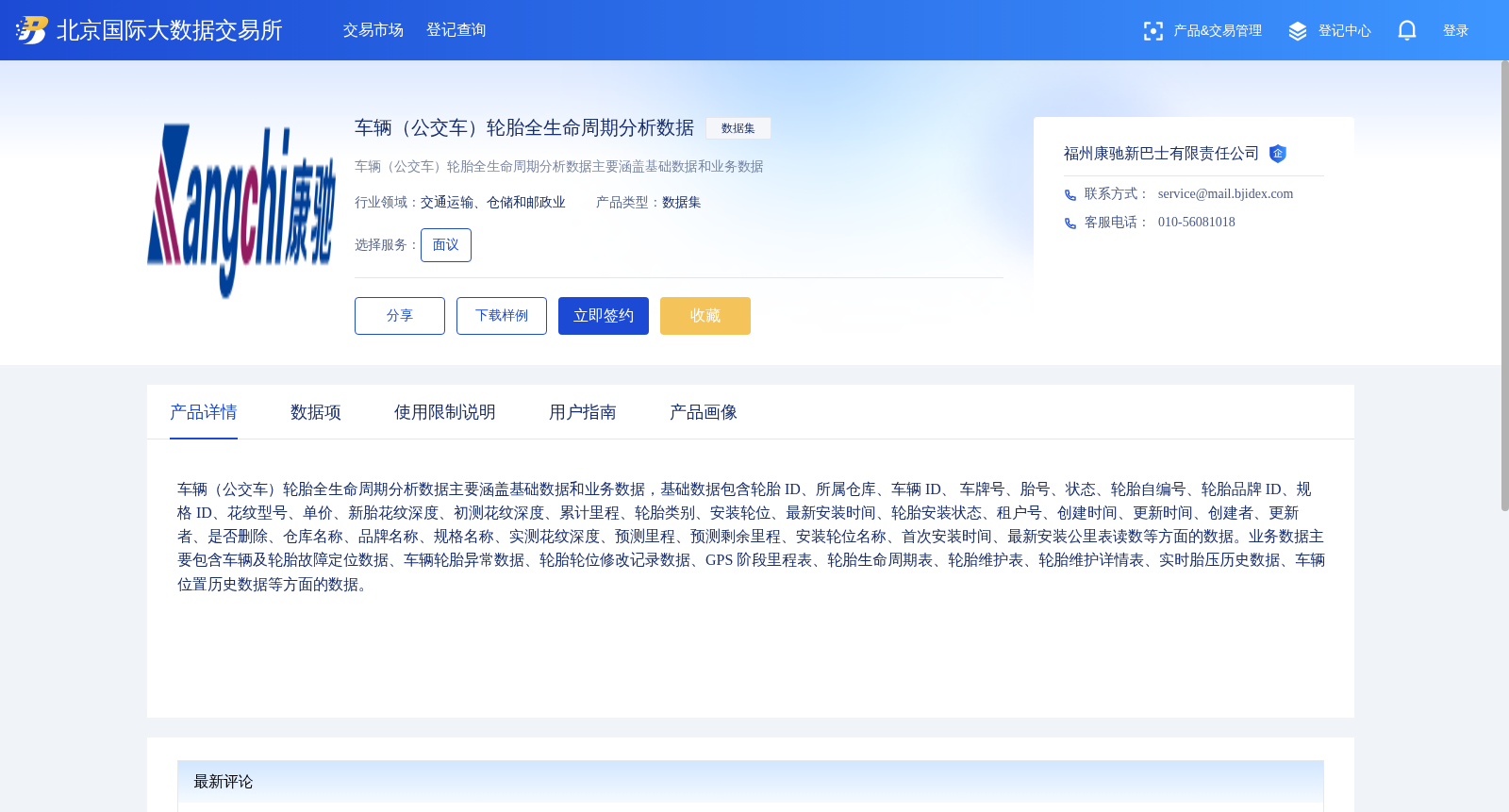Click phone icon beside 联系方式
The height and width of the screenshot is (812, 1509).
1070,195
